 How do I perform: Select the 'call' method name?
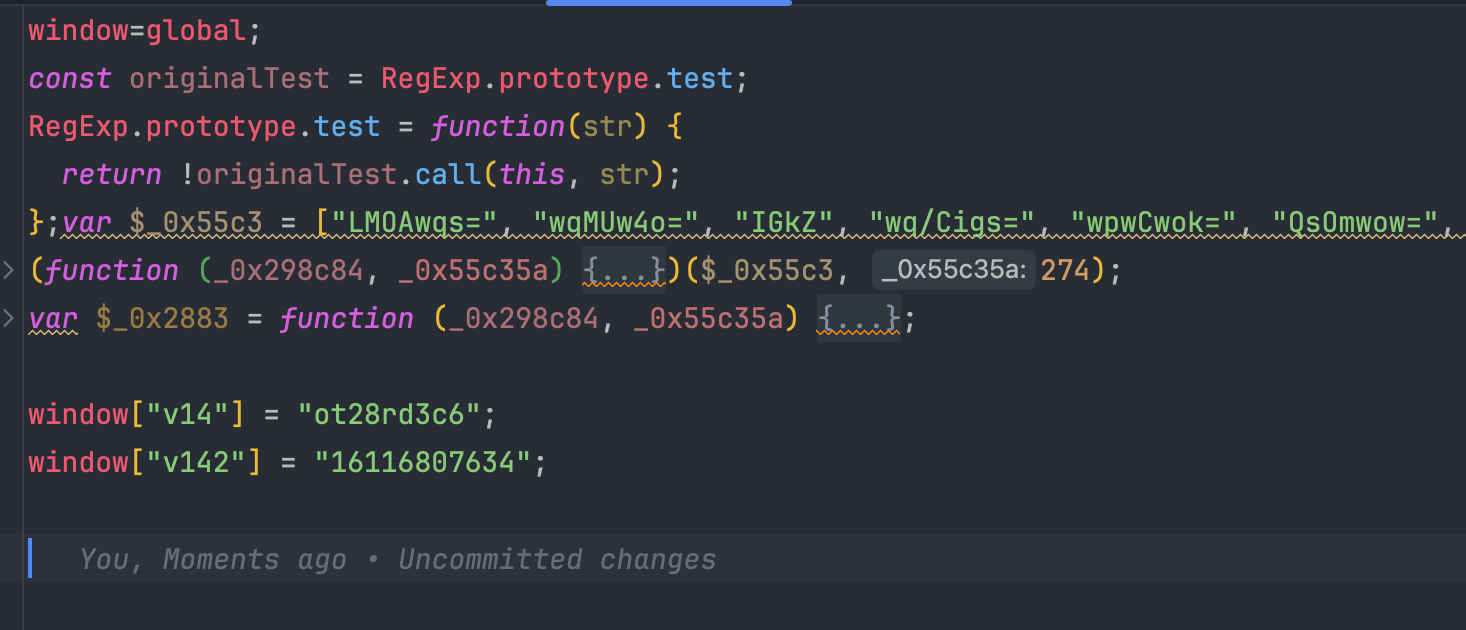coord(448,175)
